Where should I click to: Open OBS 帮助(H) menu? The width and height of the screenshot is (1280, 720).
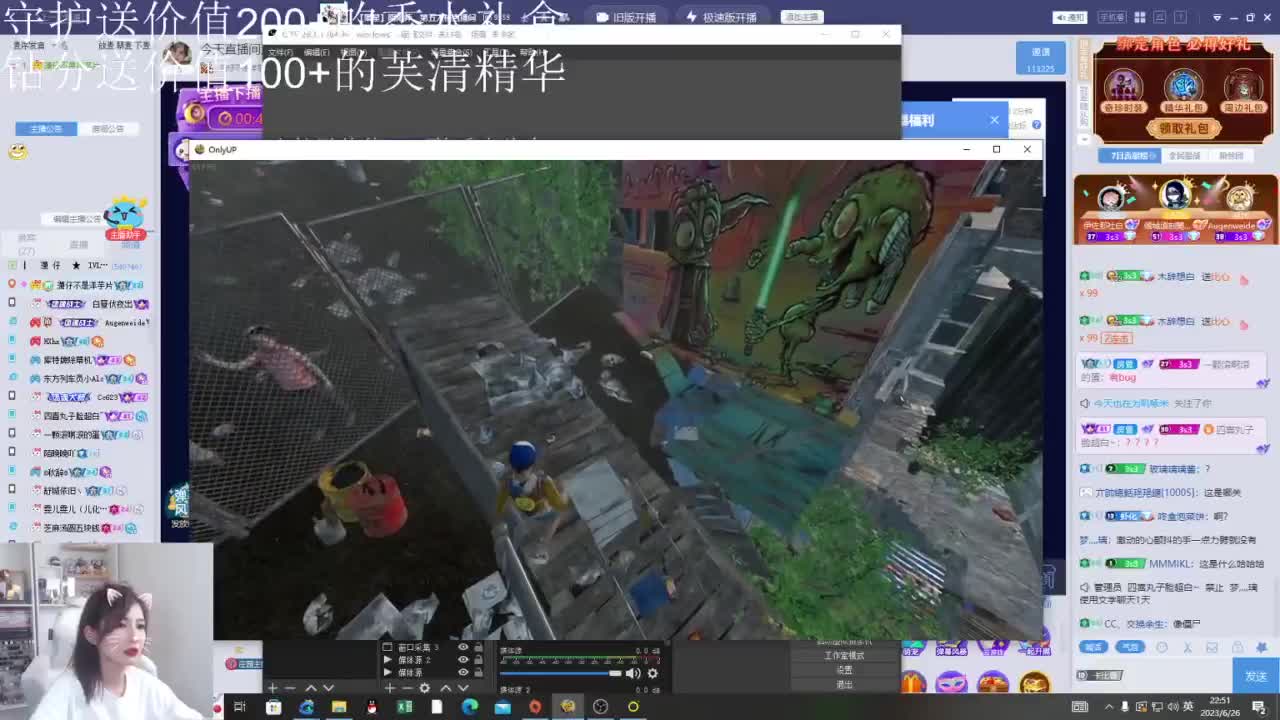click(533, 52)
